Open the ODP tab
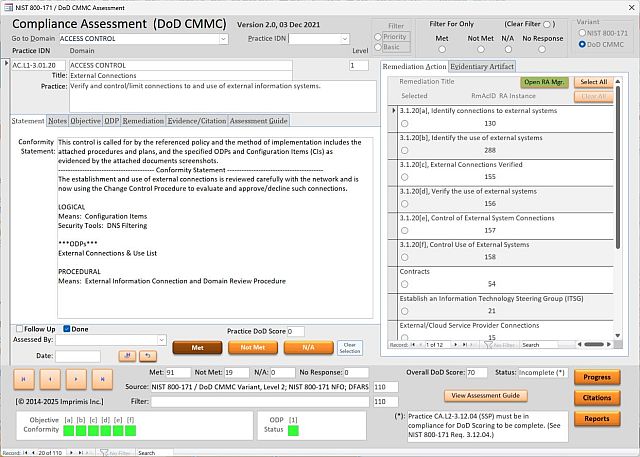 tap(111, 121)
